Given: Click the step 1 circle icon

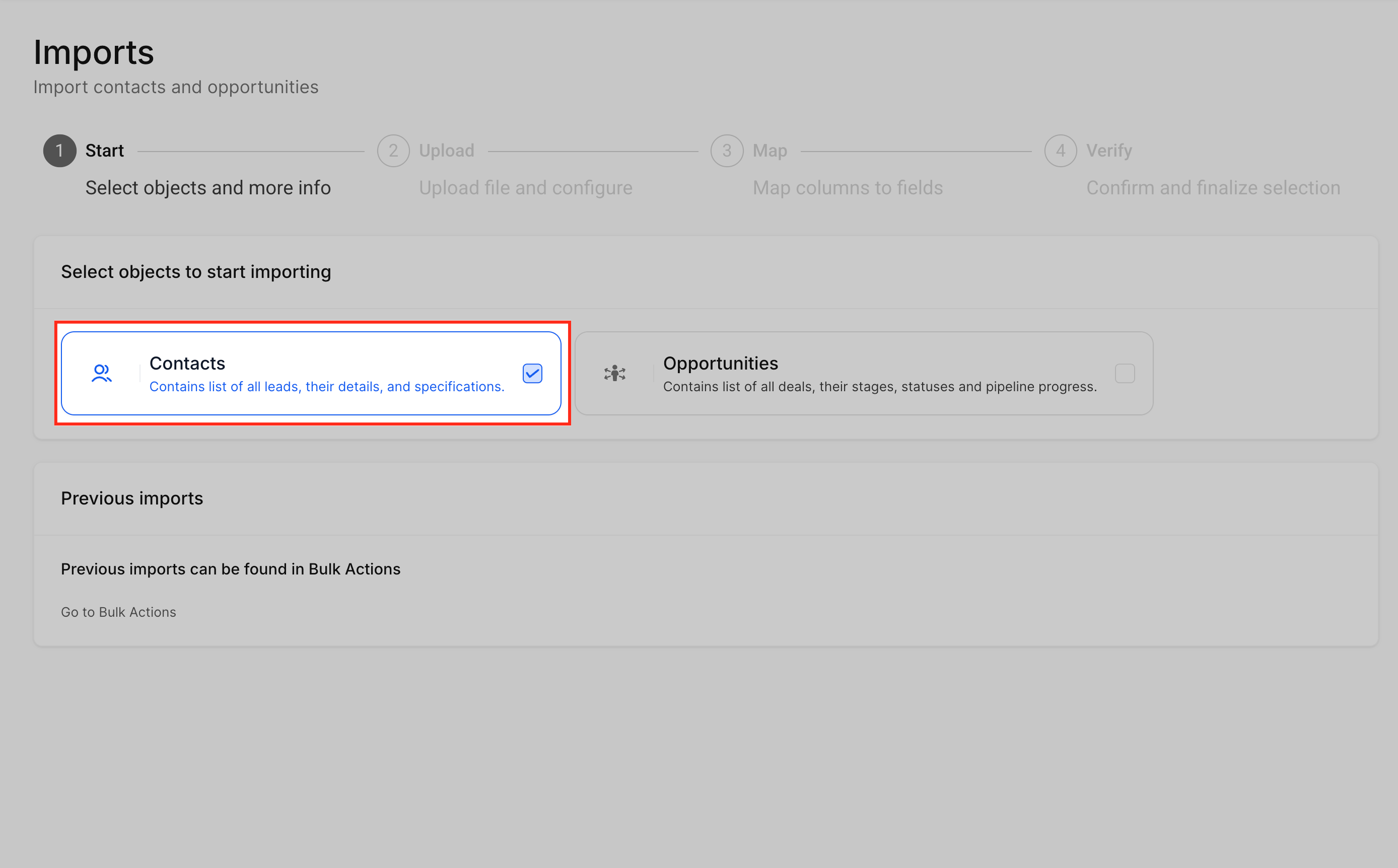Looking at the screenshot, I should click(x=60, y=151).
